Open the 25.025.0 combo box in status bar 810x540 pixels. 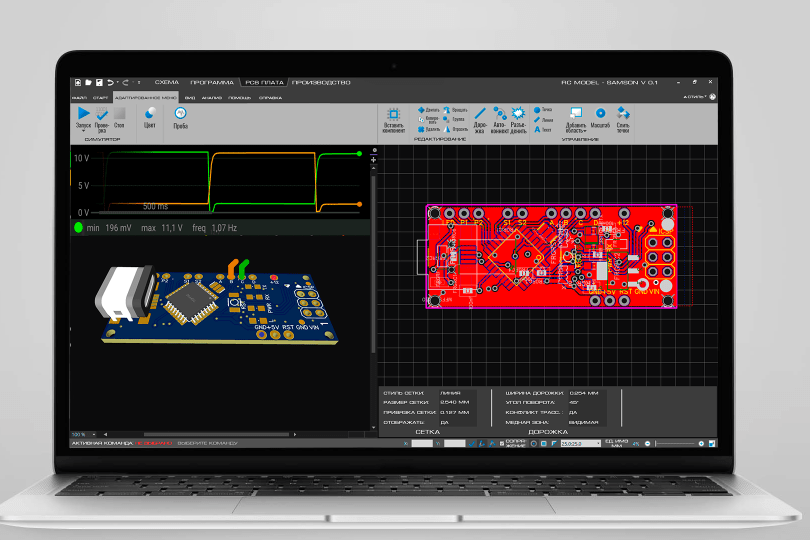(x=581, y=443)
